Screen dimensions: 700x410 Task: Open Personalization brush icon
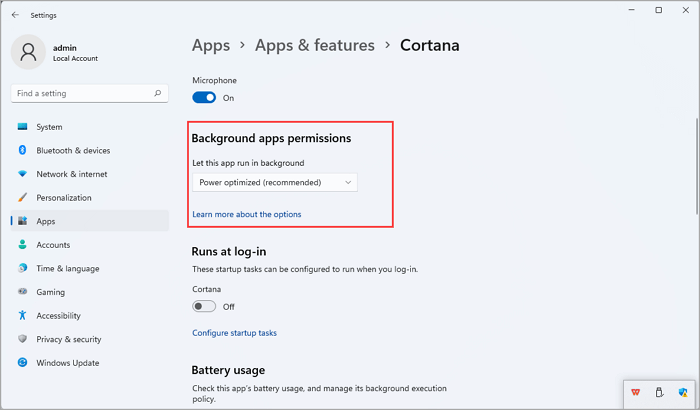pyautogui.click(x=22, y=198)
